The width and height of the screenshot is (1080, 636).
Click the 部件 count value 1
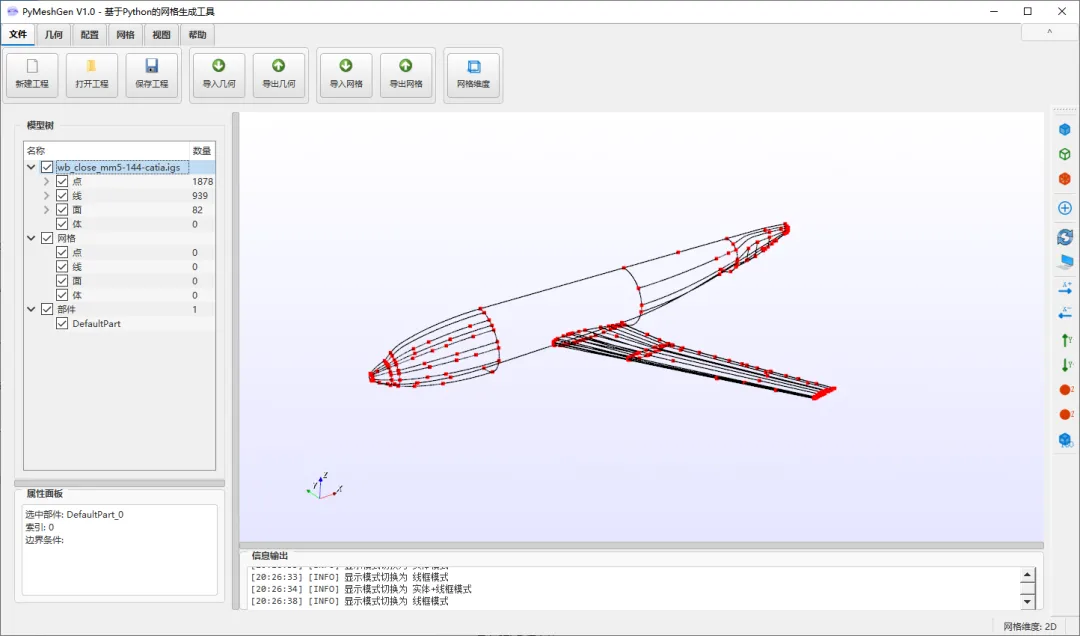[x=194, y=309]
